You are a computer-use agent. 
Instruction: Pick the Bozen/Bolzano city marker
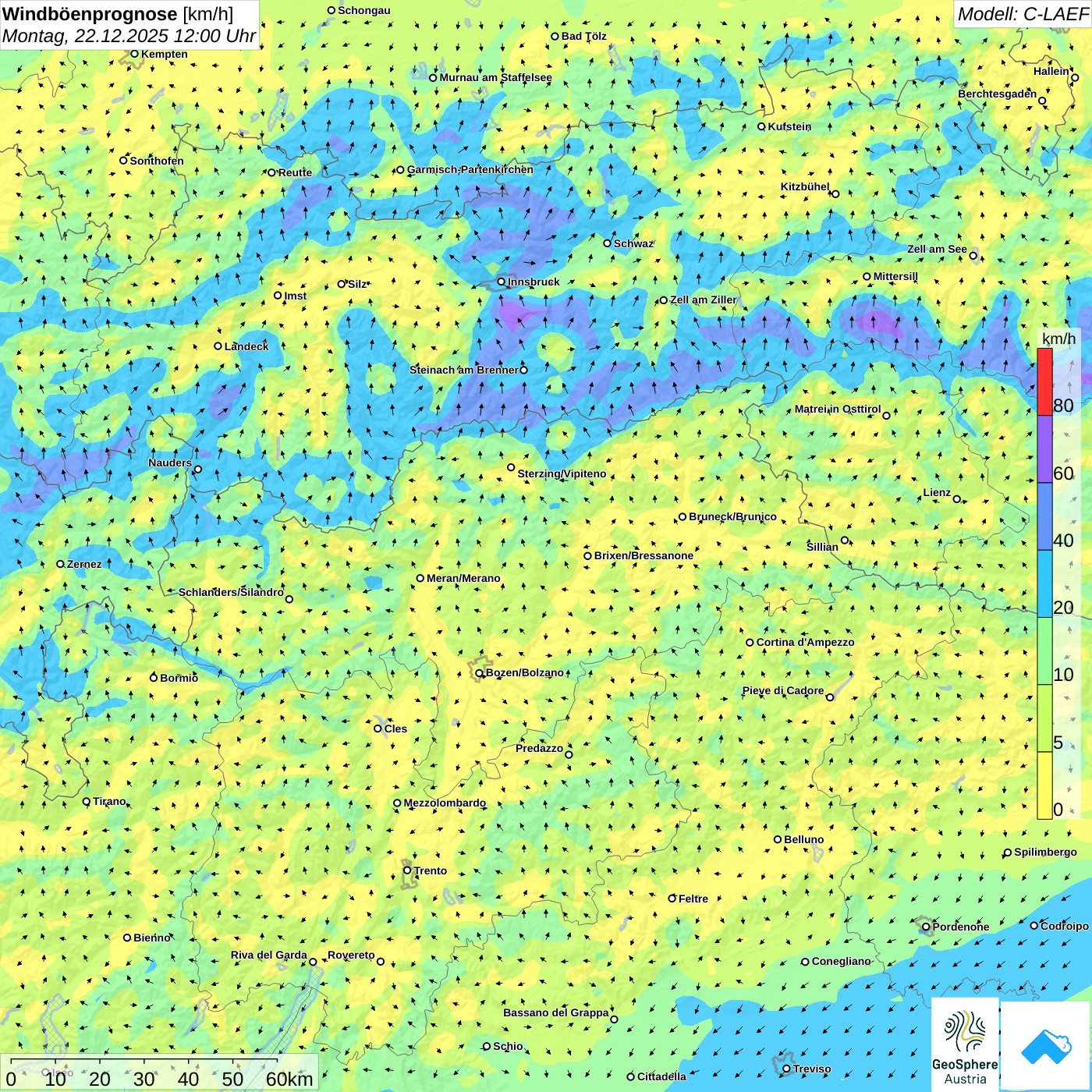point(479,672)
